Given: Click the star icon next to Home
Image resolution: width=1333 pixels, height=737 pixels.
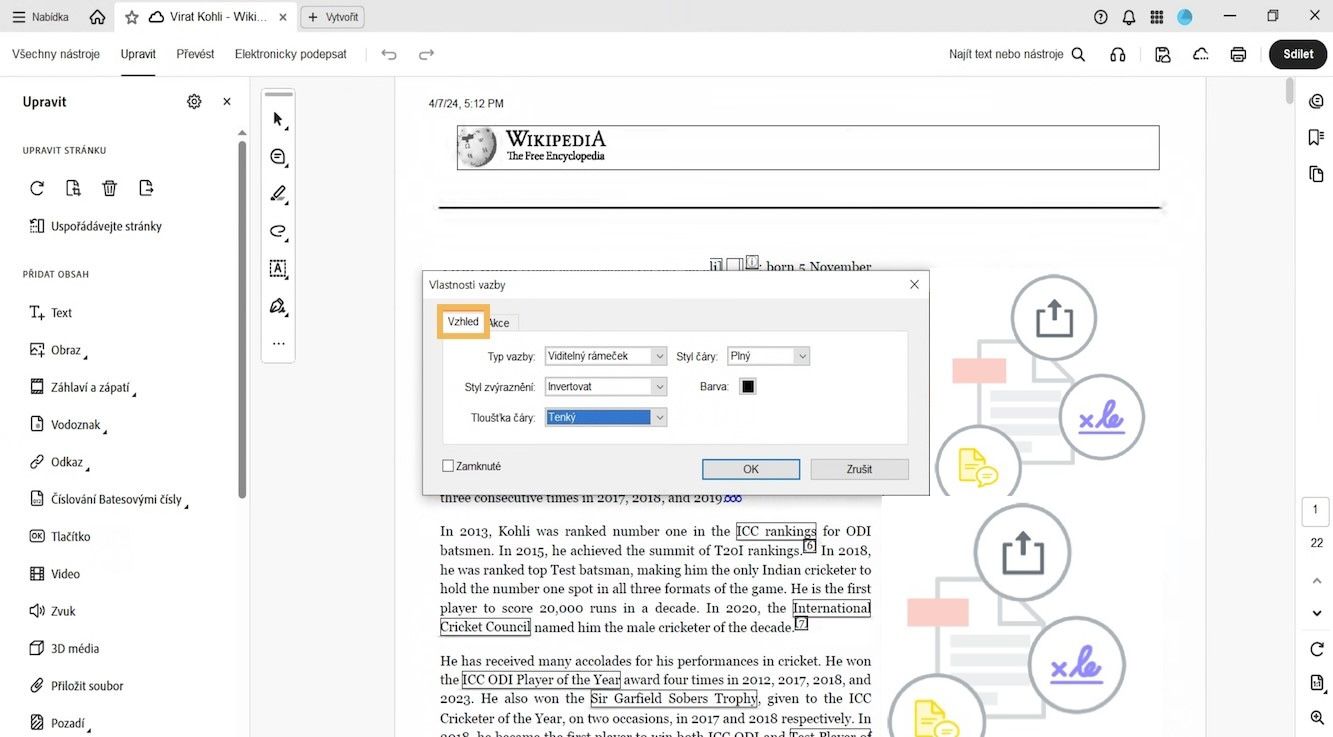Looking at the screenshot, I should 131,17.
